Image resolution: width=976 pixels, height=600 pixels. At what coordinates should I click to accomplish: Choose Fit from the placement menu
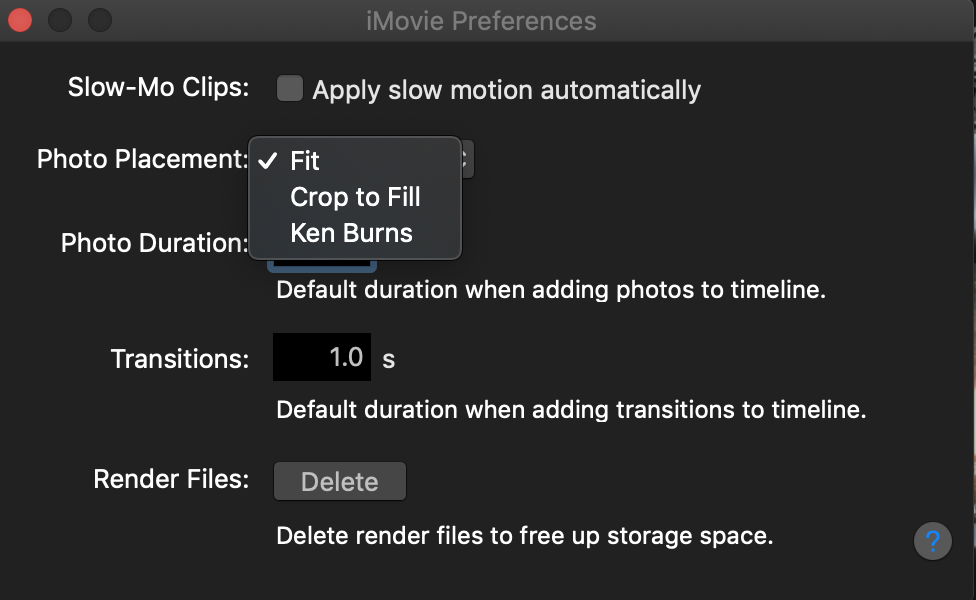pyautogui.click(x=305, y=161)
